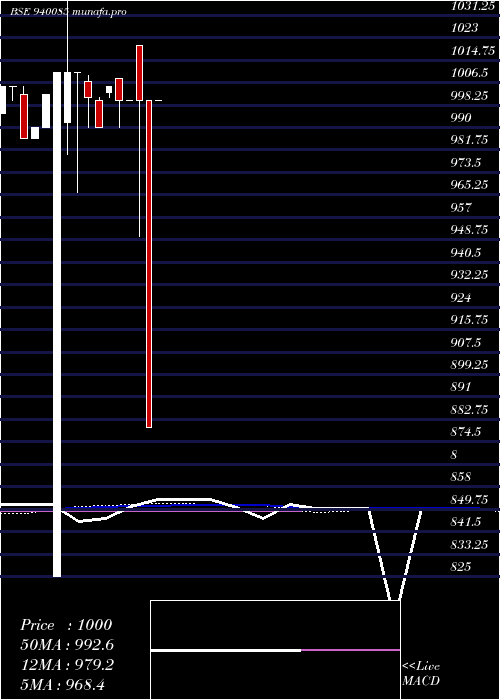The image size is (500, 700).
Task: Select the 915.75 price axis label
Action: pos(469,320)
